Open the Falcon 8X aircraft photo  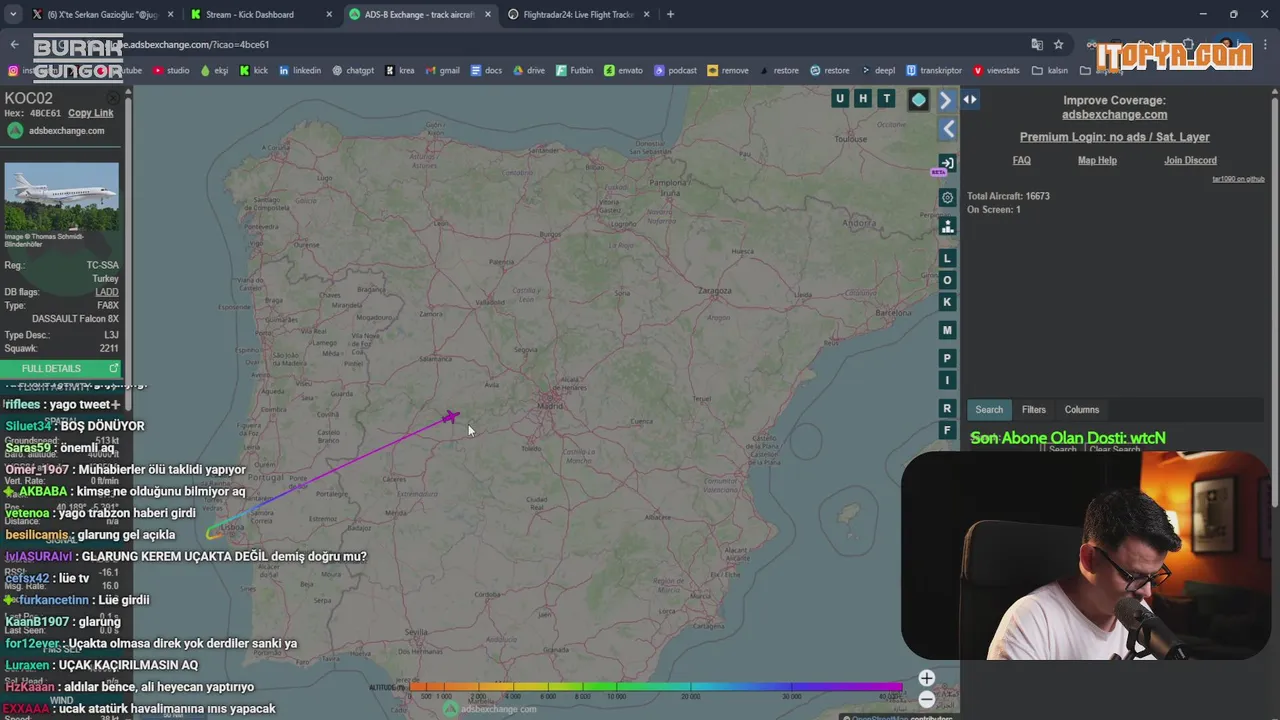point(61,197)
